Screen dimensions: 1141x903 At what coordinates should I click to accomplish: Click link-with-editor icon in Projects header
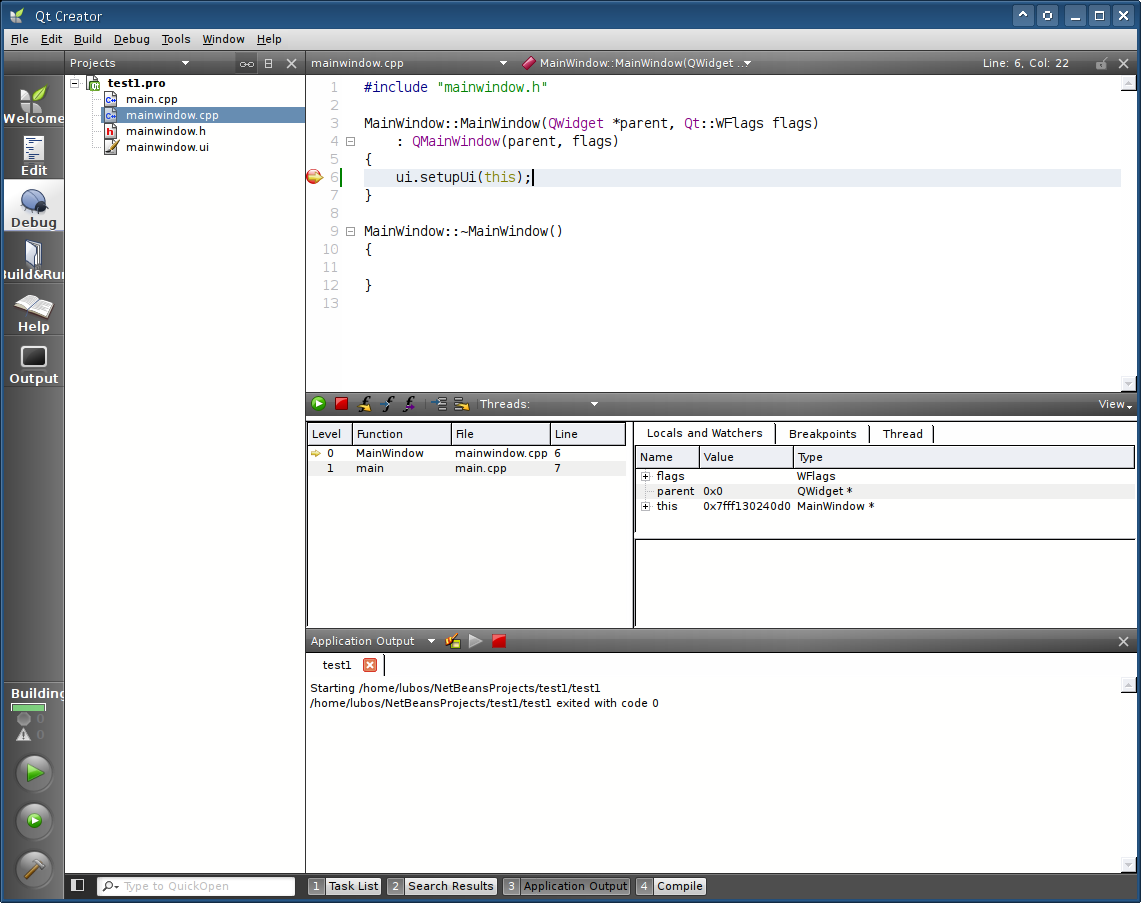(247, 63)
